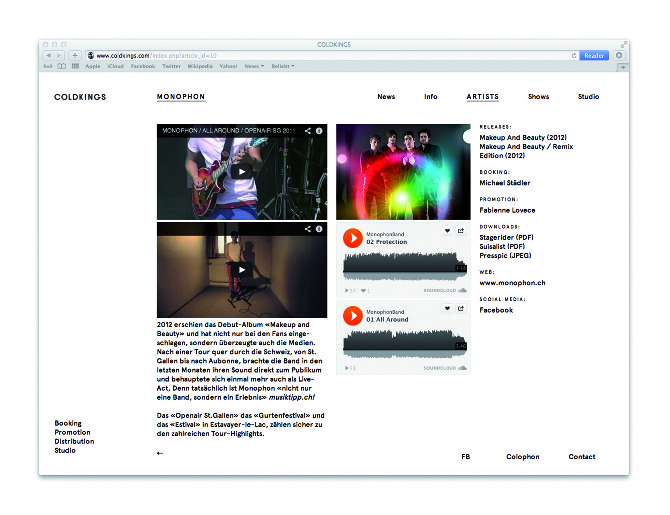Play the guitar video at the top
Viewport: 670px width, 515px height.
coord(241,171)
